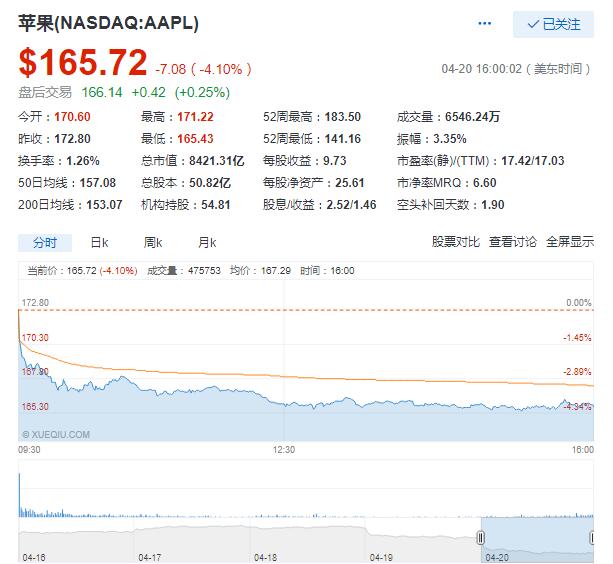Click the timestamp 04-20 16:00:02 美东时间

point(516,69)
